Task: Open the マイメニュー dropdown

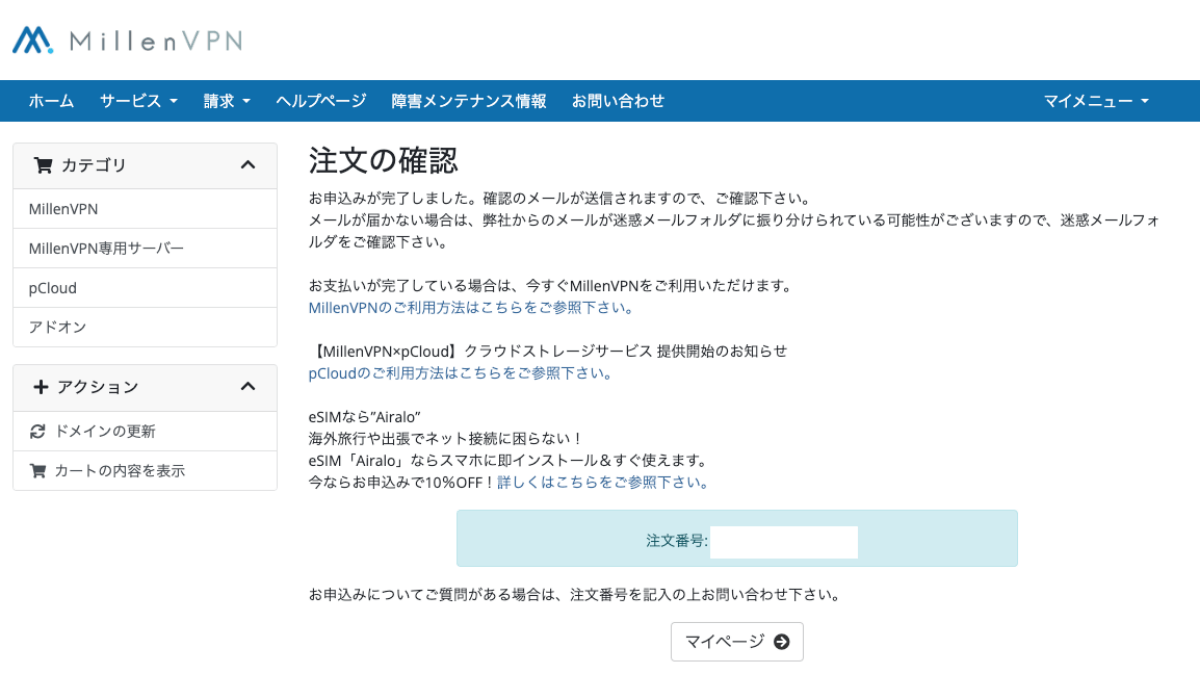Action: point(1097,101)
